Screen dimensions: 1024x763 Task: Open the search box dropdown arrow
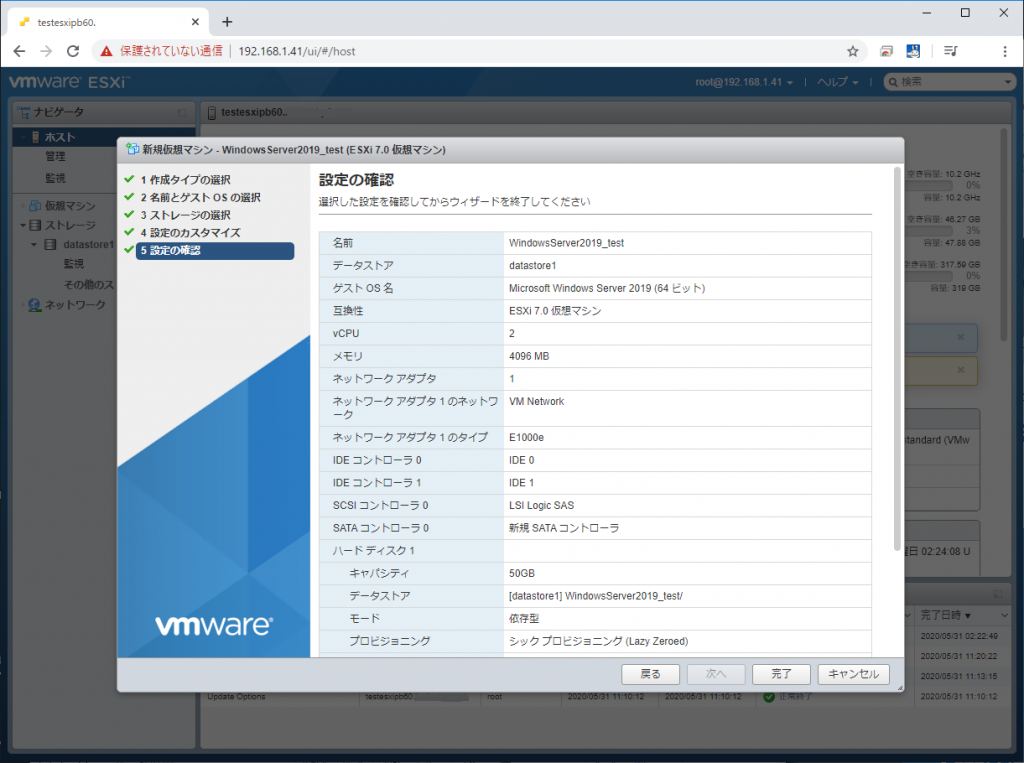(x=1008, y=82)
